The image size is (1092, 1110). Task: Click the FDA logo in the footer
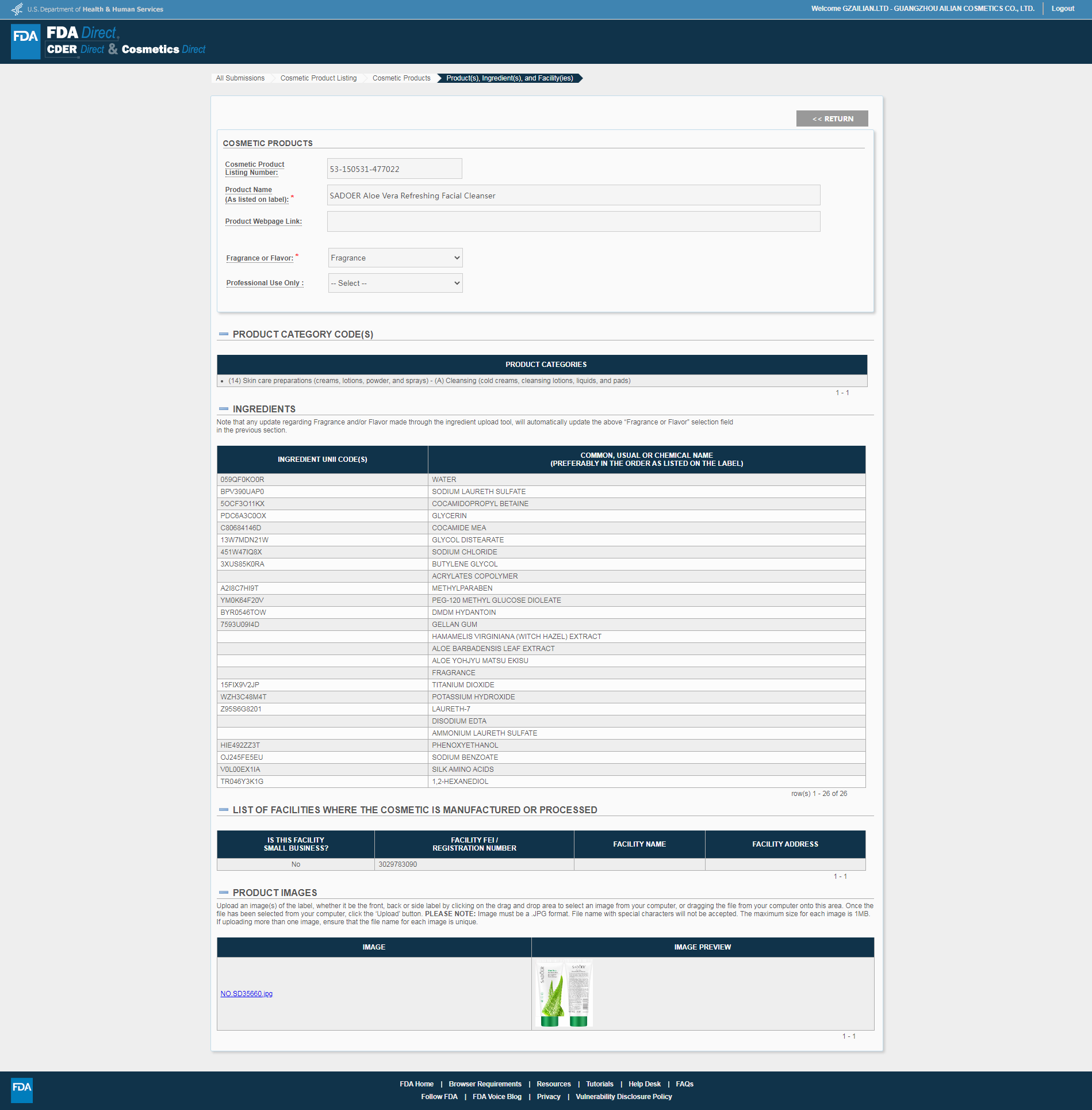click(x=22, y=1089)
